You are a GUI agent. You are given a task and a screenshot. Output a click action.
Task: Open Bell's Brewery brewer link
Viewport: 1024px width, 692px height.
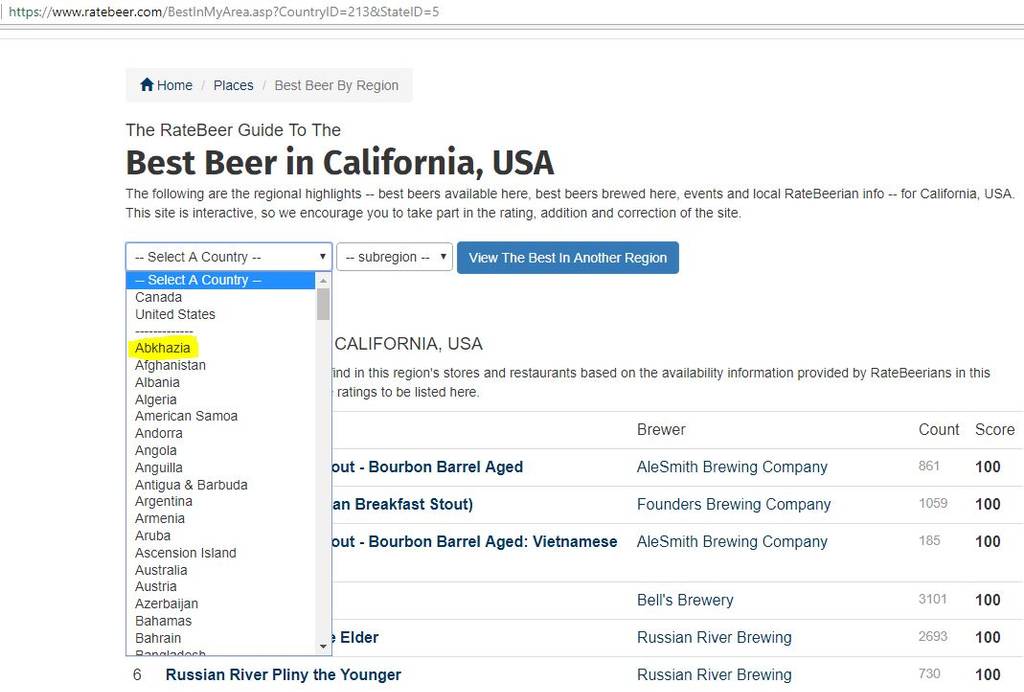(685, 600)
